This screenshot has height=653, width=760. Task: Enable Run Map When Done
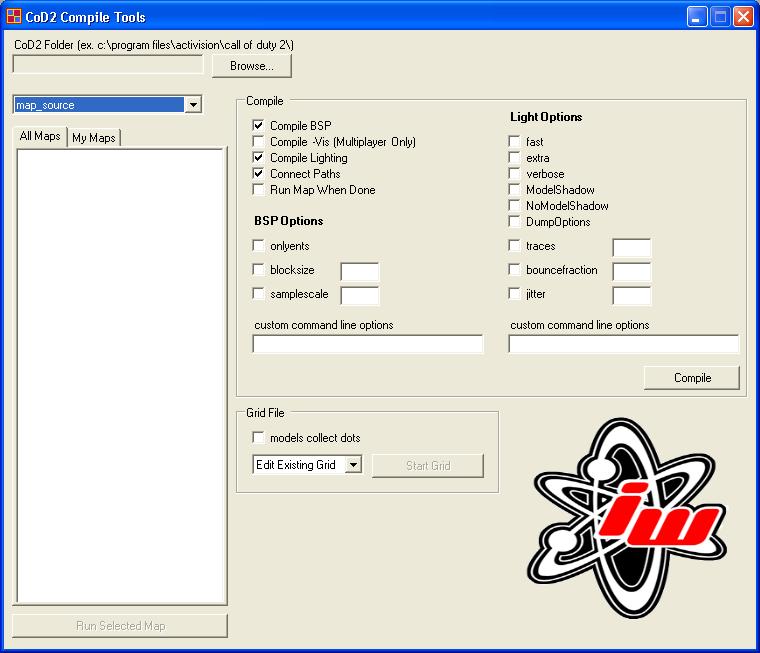tap(258, 190)
